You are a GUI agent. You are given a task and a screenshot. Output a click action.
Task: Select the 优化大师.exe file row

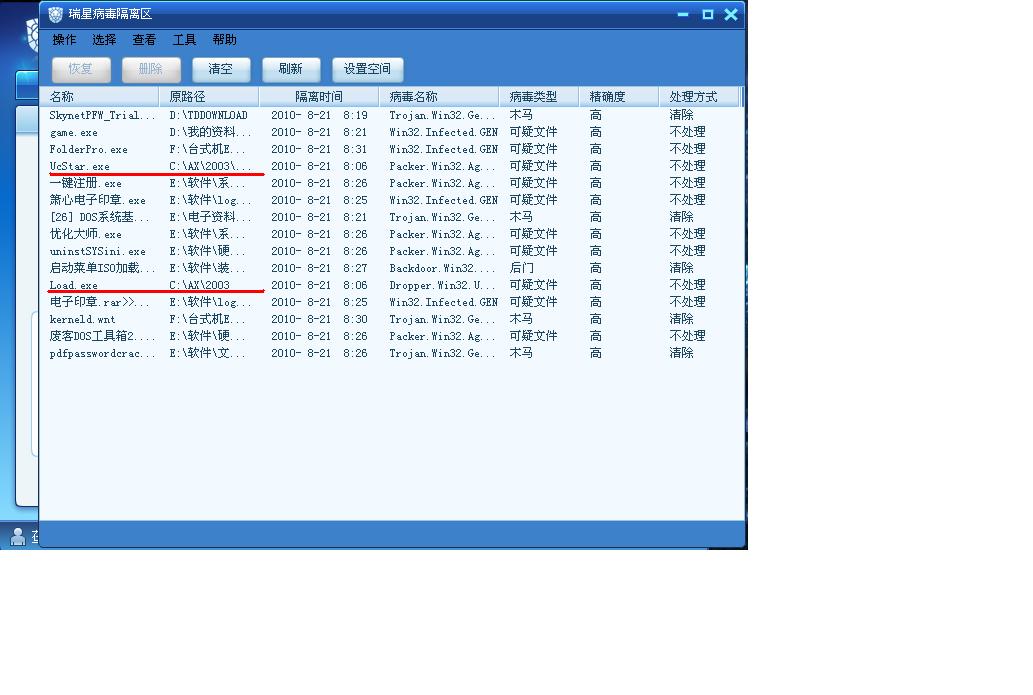pos(391,235)
